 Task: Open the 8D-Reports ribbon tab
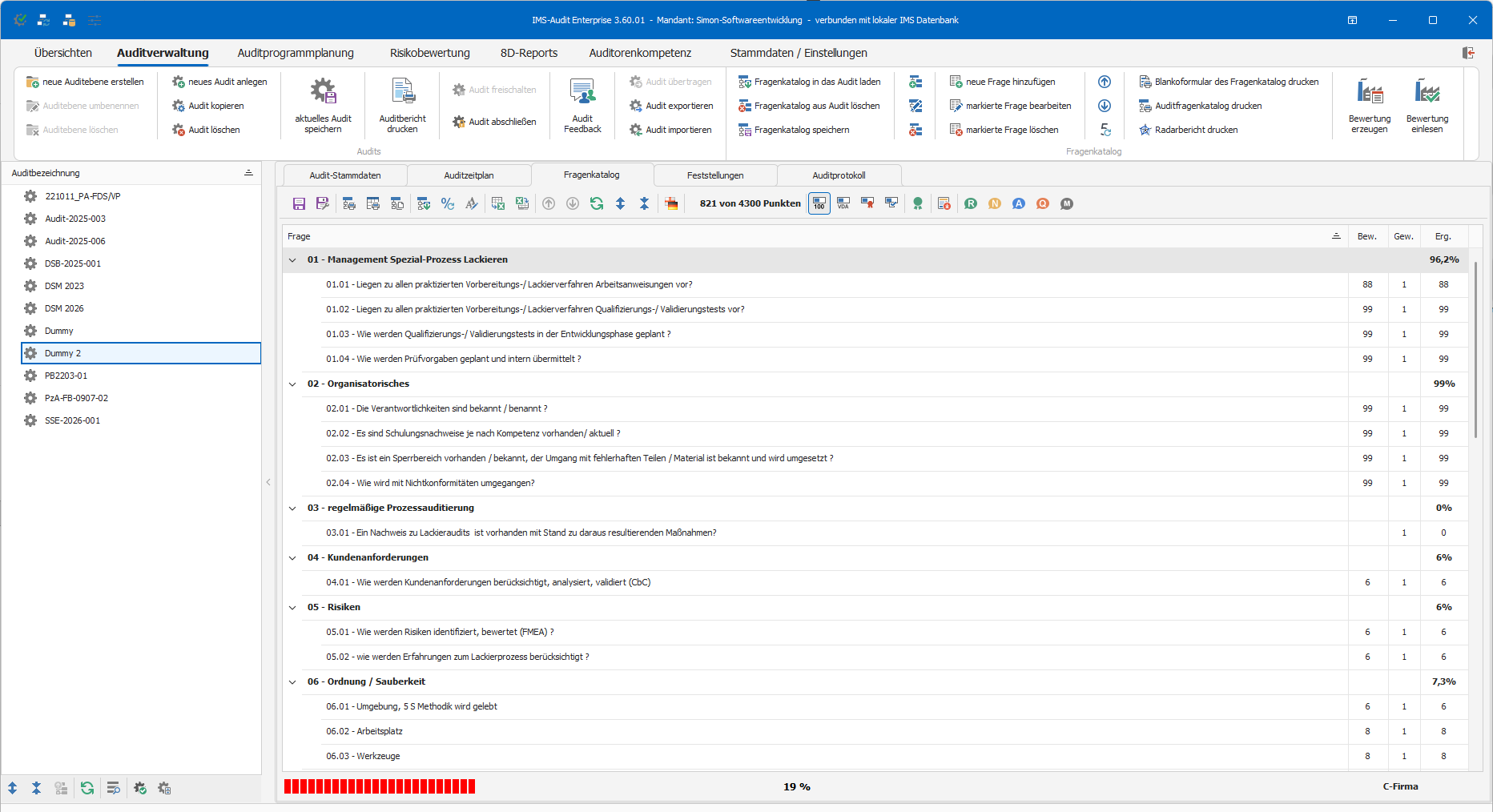[529, 53]
